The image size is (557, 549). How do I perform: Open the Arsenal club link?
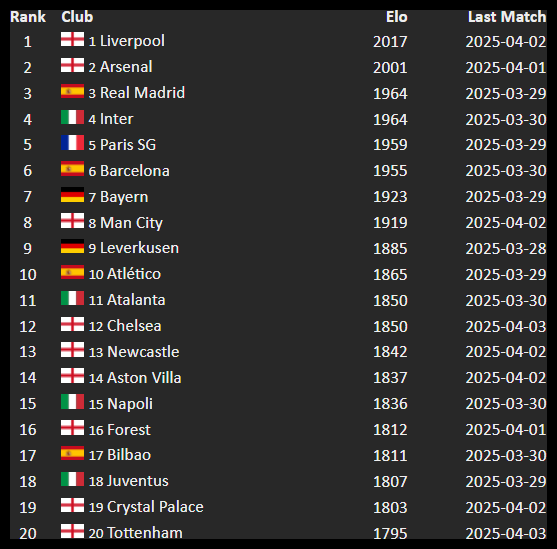[x=126, y=67]
